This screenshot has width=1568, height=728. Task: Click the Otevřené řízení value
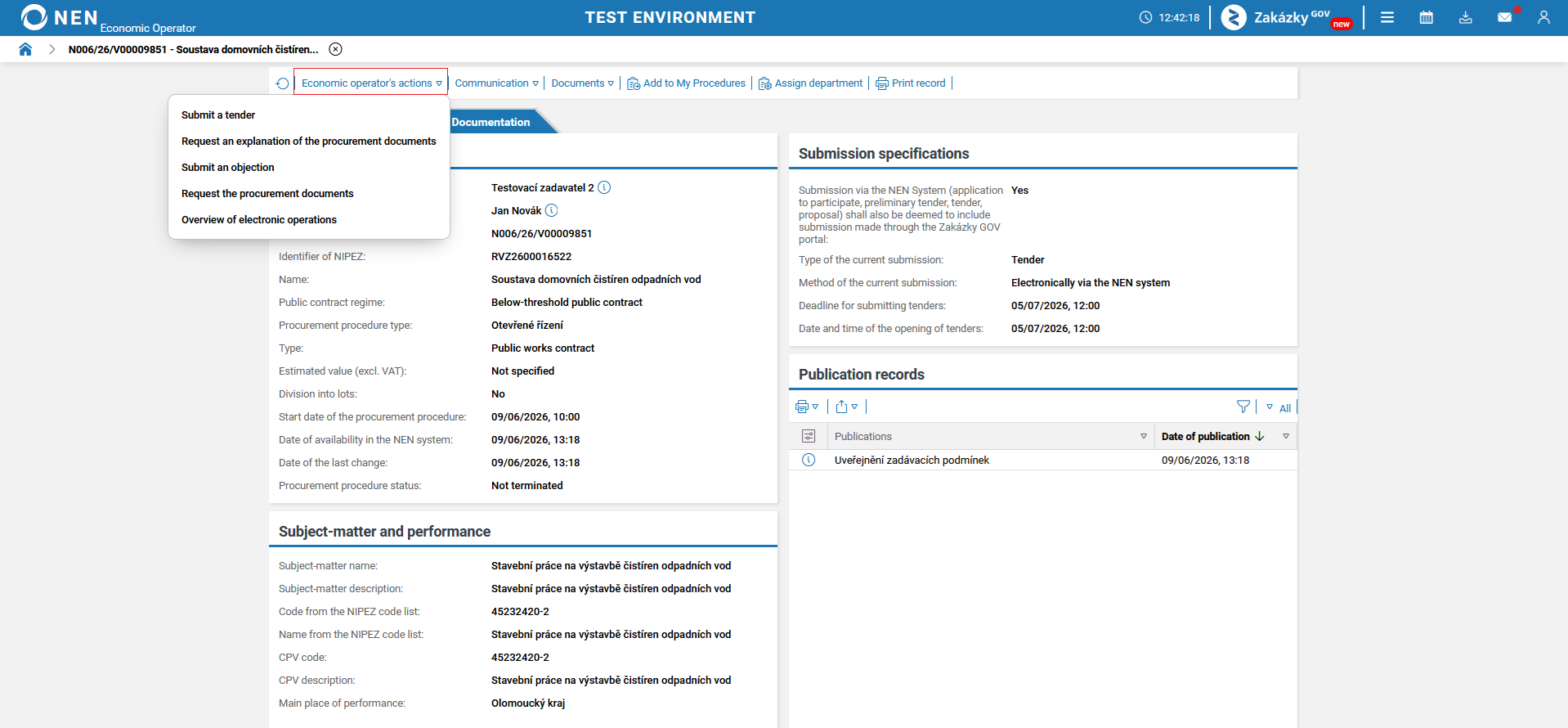tap(527, 326)
